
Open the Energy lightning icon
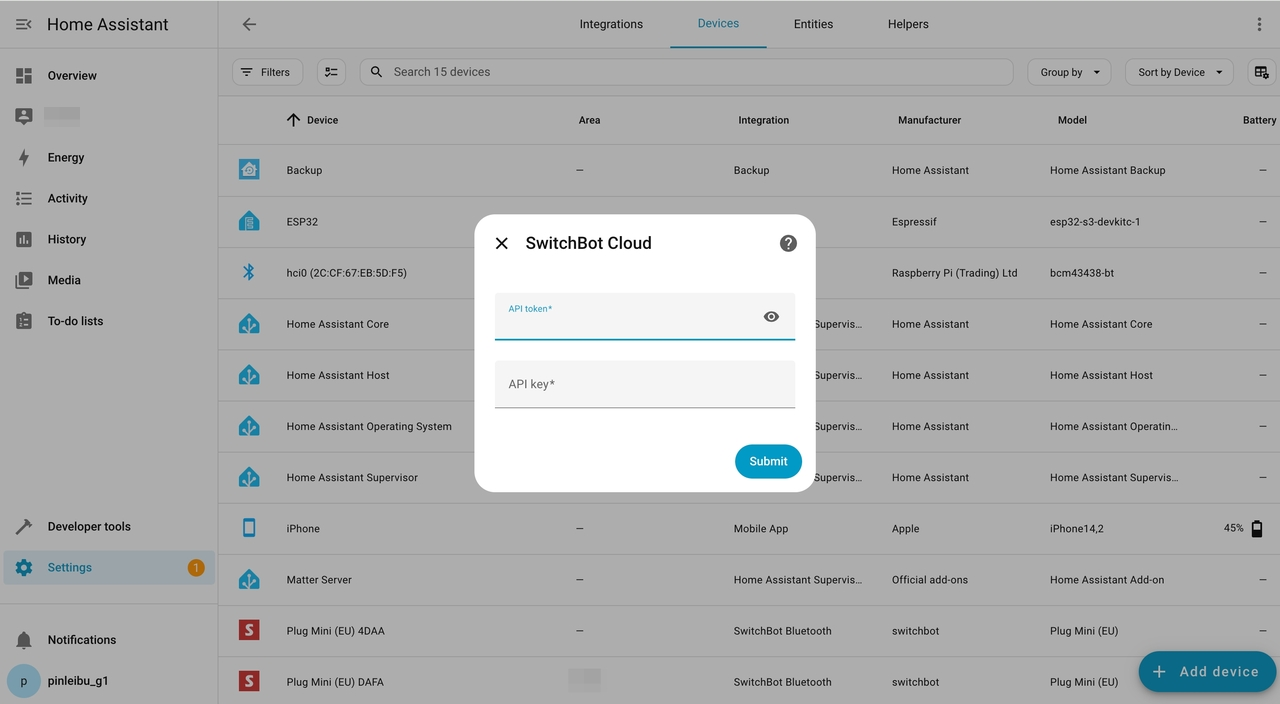click(24, 157)
